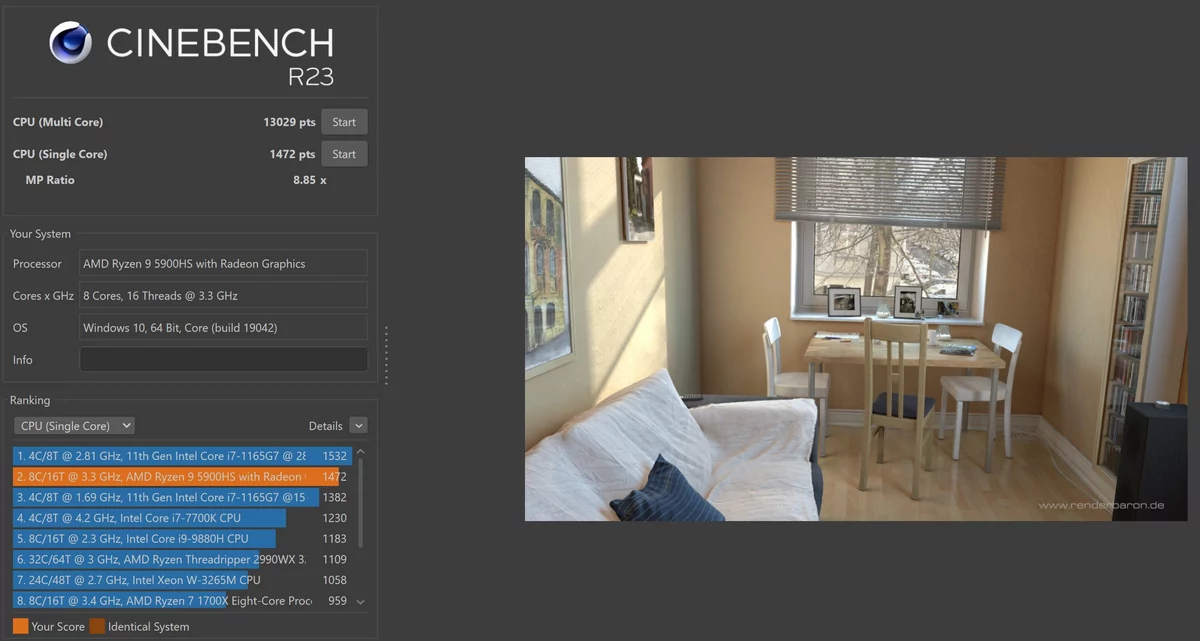Select ranking row i7-1165G7 scoring 1382
Image resolution: width=1200 pixels, height=641 pixels.
[182, 497]
